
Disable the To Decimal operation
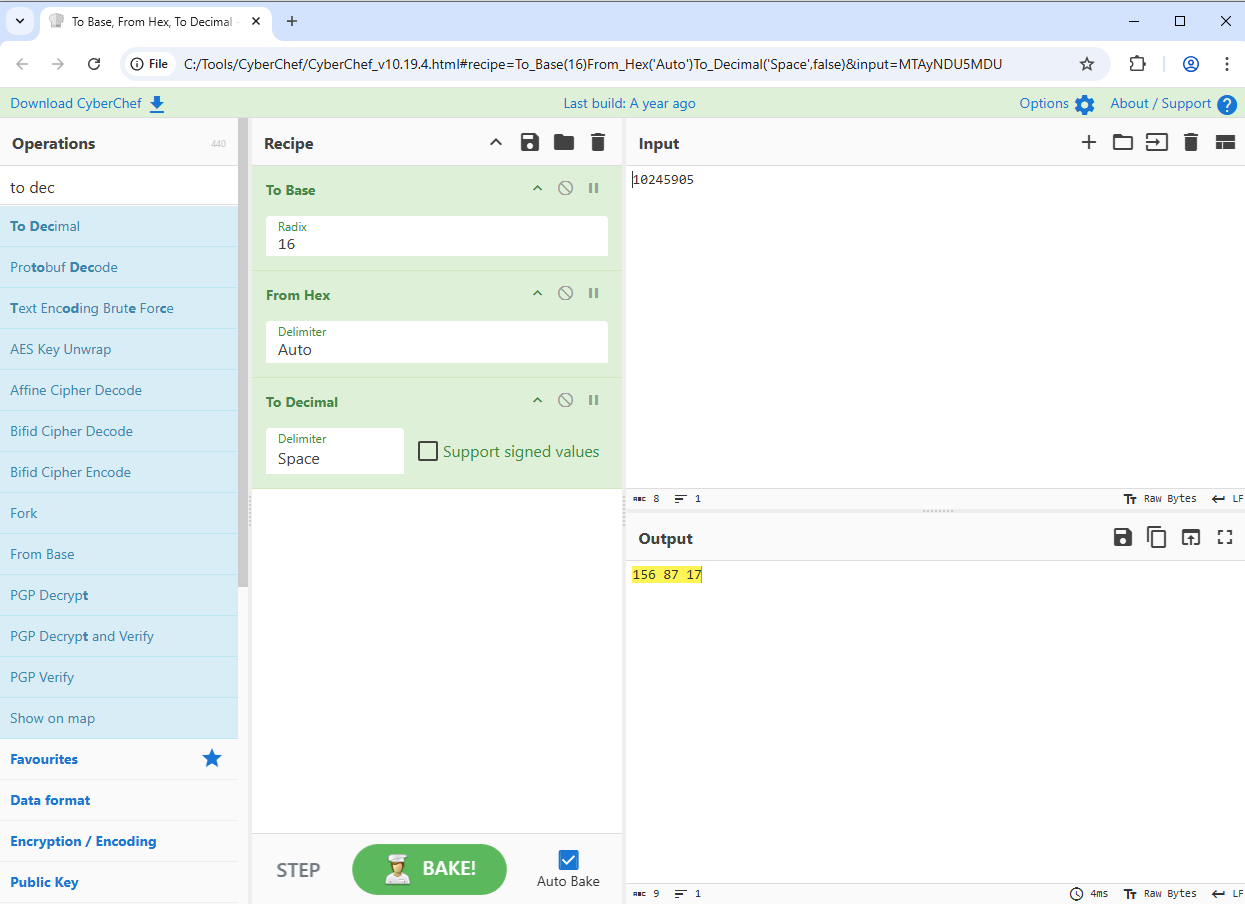(565, 400)
